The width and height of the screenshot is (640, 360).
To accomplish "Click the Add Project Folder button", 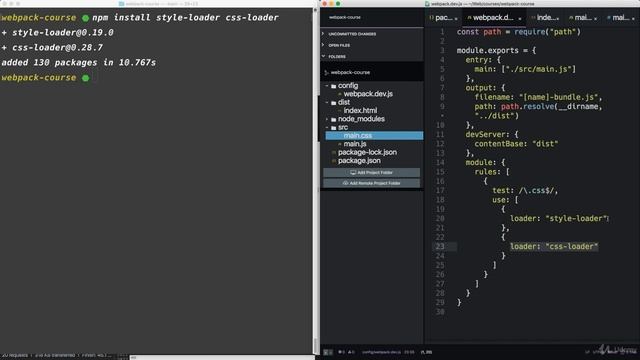I will 371,173.
